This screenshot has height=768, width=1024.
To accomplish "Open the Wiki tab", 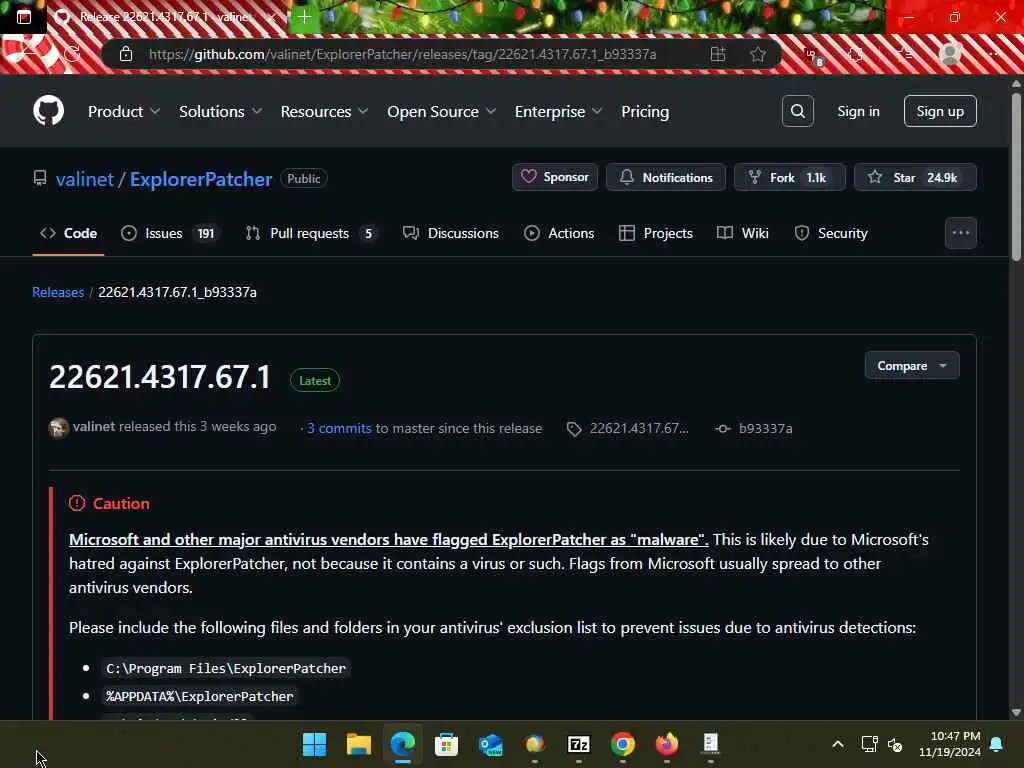I will 743,233.
